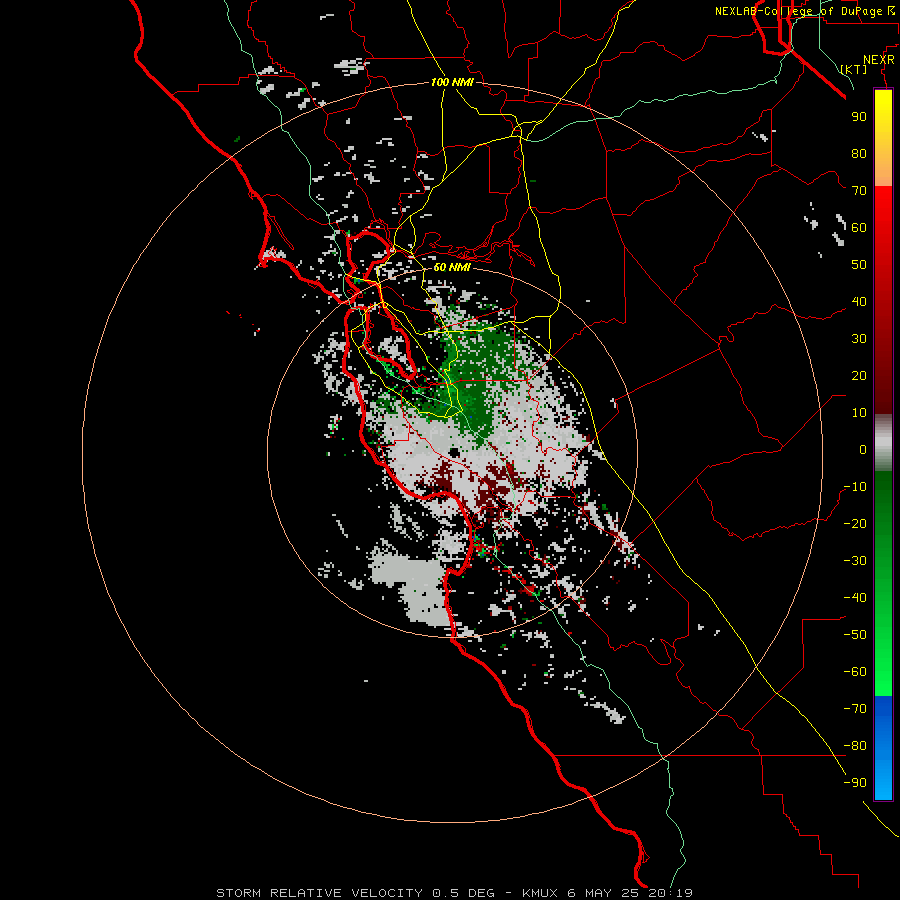Click the -60 knot label on the scale

[855, 672]
